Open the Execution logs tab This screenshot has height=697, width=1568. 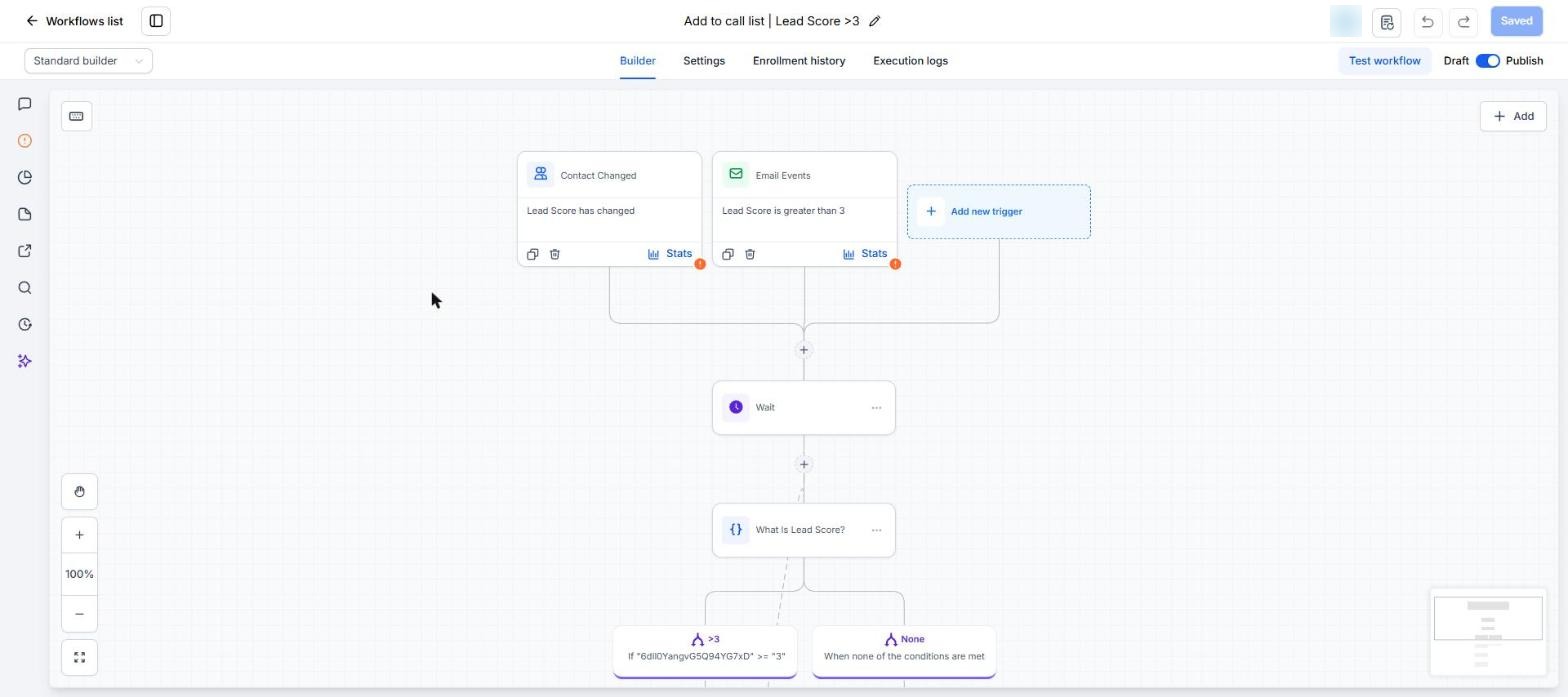(910, 61)
